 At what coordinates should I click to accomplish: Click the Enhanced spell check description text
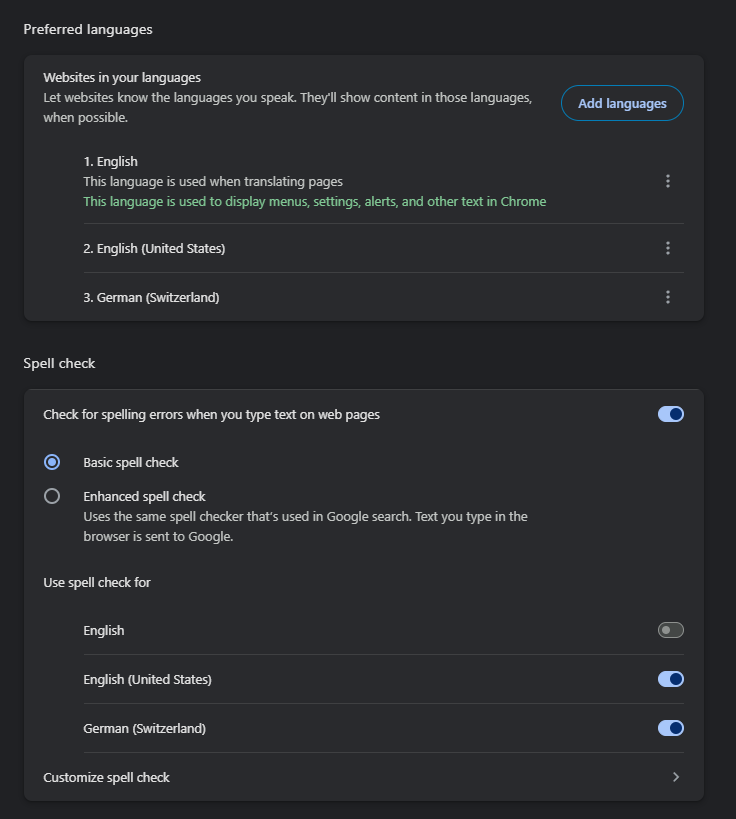click(306, 526)
